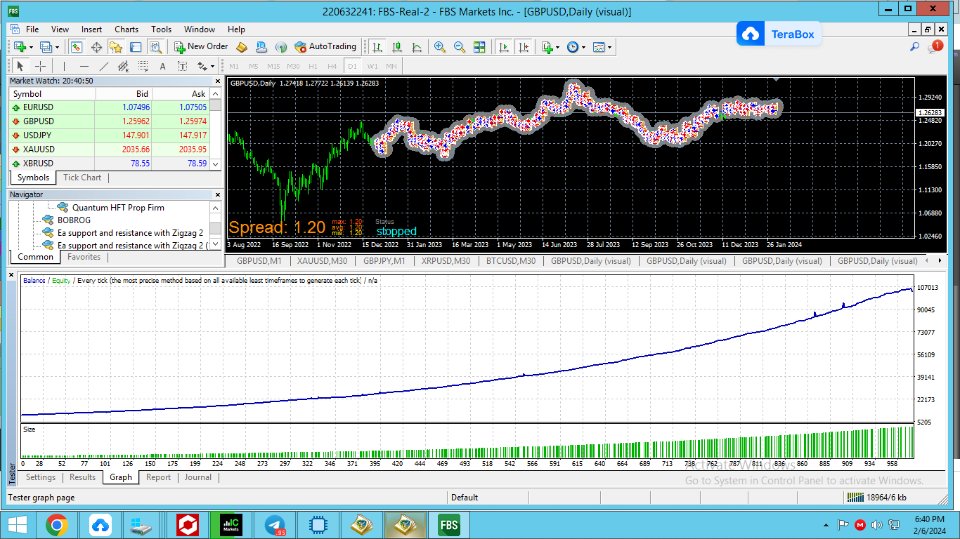Switch the chart to candlesticks
This screenshot has width=960, height=539.
397,47
